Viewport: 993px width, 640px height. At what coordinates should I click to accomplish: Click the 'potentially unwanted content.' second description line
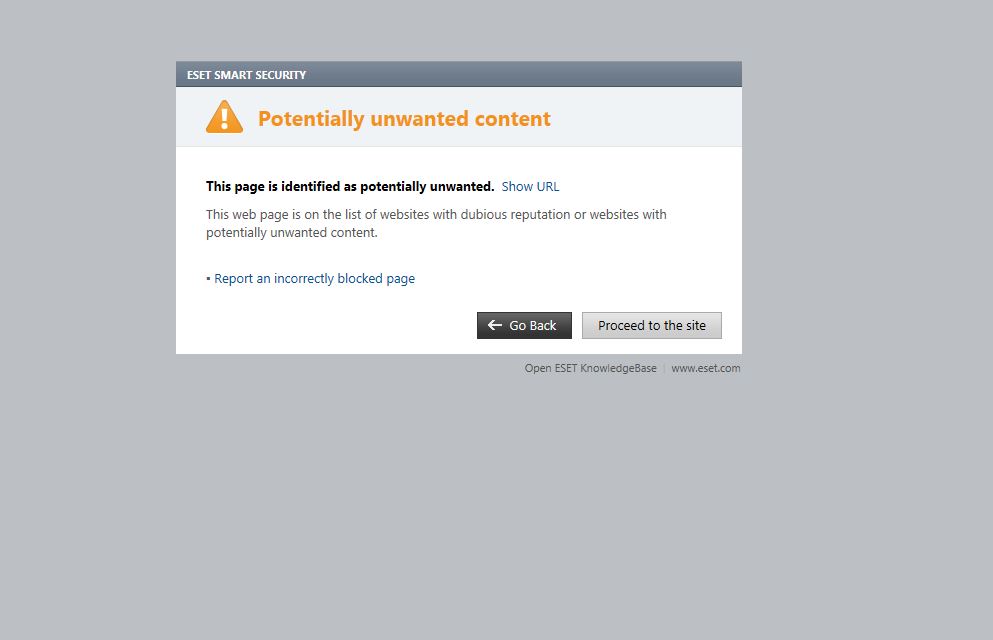click(x=291, y=233)
